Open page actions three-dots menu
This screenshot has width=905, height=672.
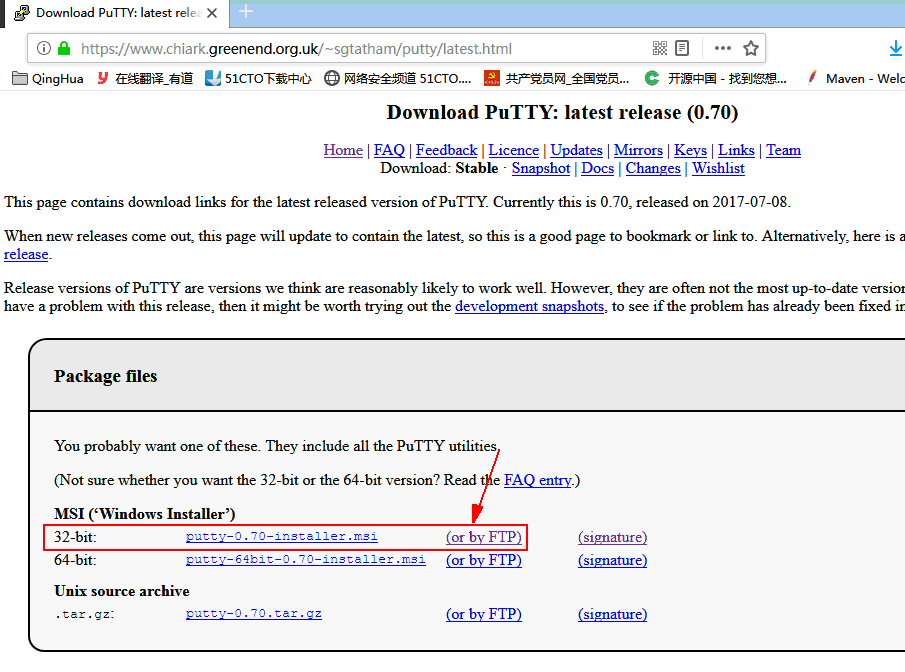pyautogui.click(x=723, y=48)
